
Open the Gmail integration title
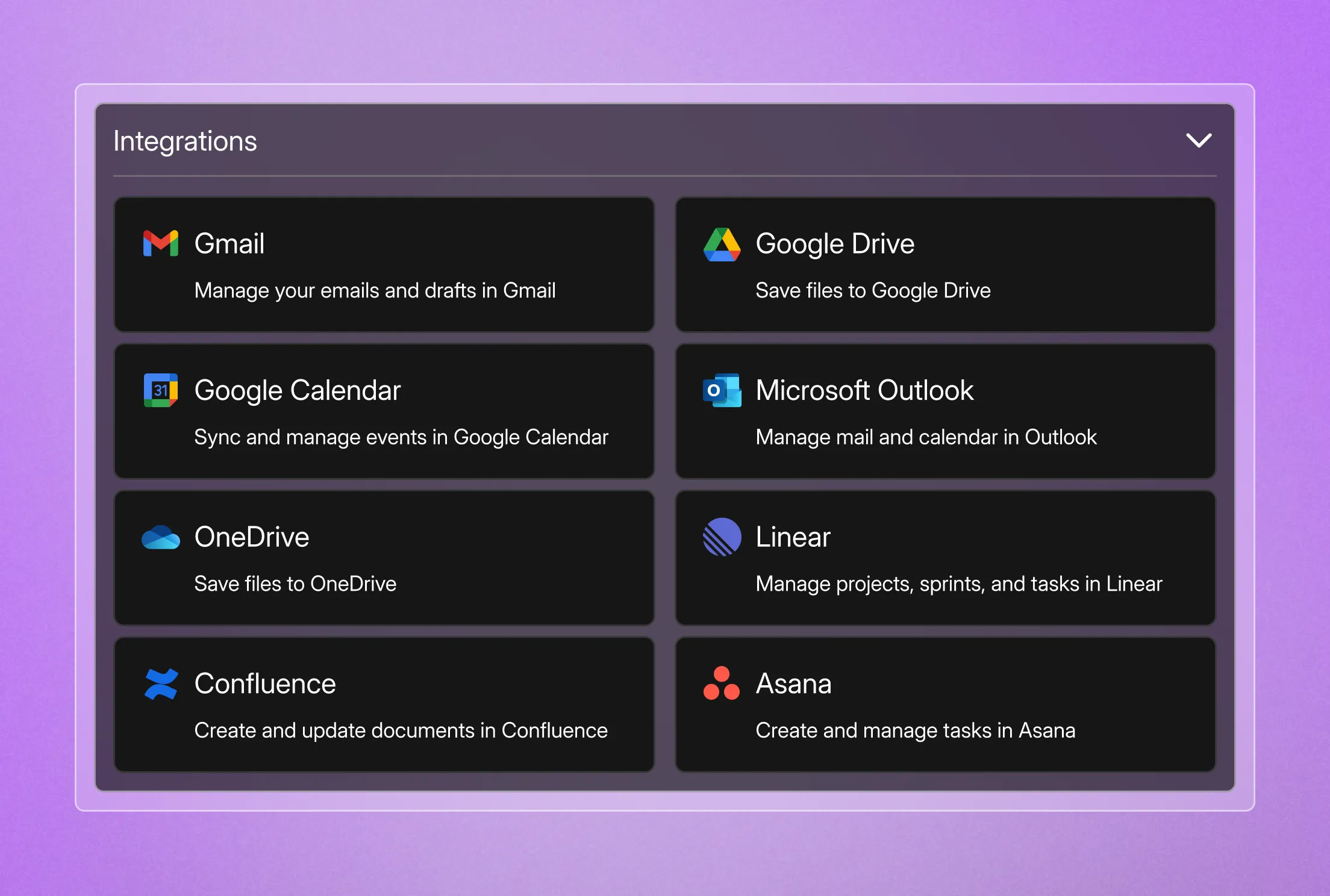(x=229, y=243)
